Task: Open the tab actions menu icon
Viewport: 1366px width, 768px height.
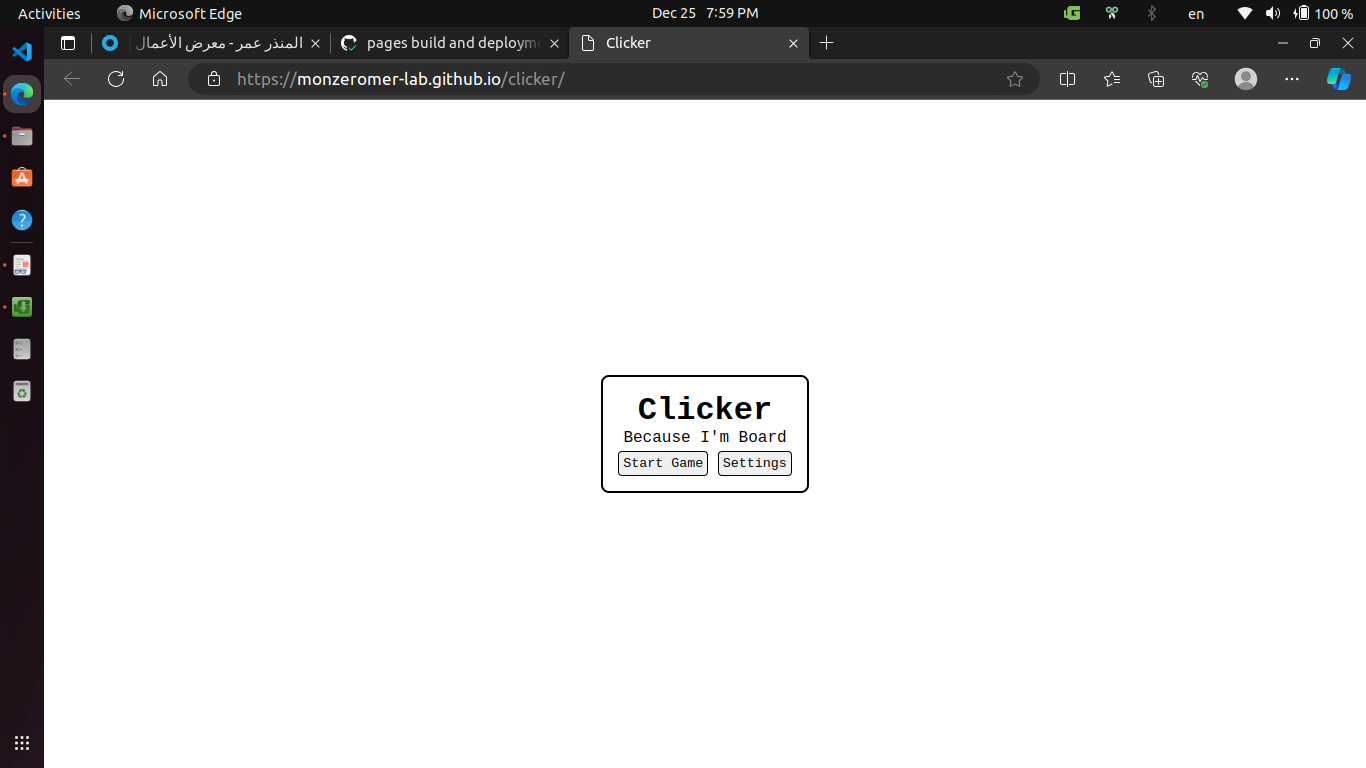Action: click(68, 43)
